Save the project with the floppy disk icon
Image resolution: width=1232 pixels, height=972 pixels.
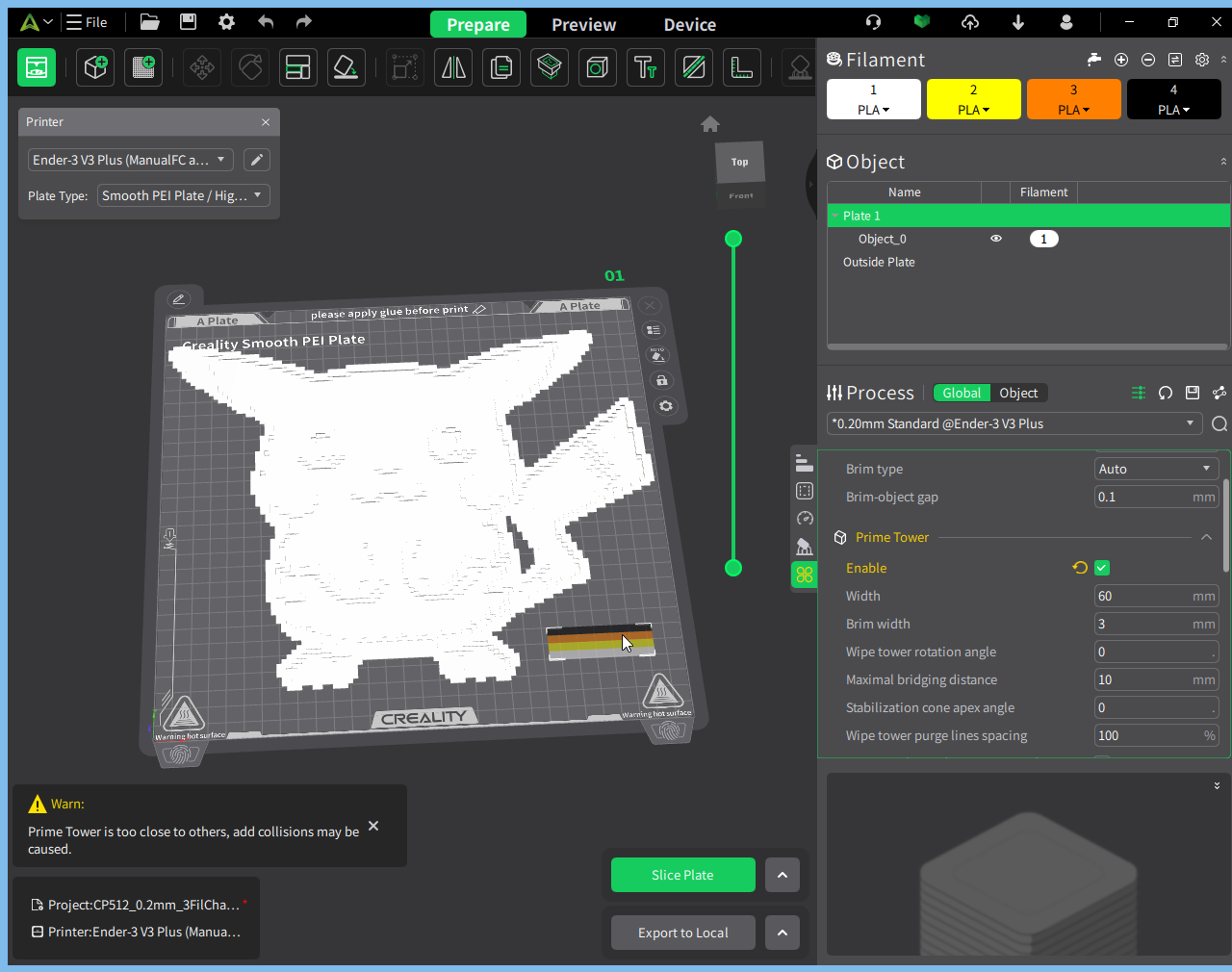coord(188,22)
